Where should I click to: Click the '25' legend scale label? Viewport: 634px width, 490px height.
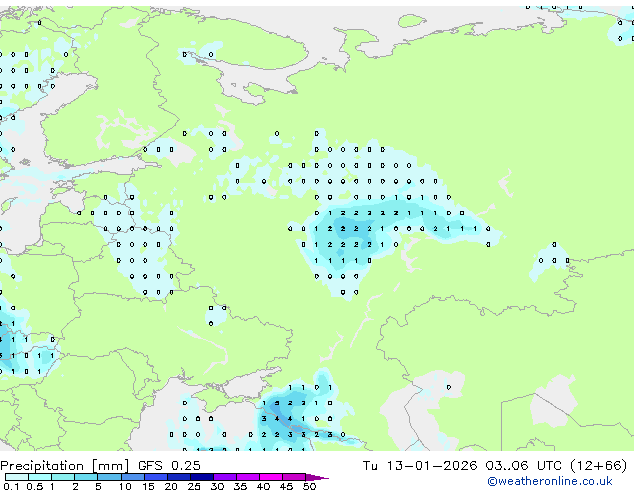194,486
